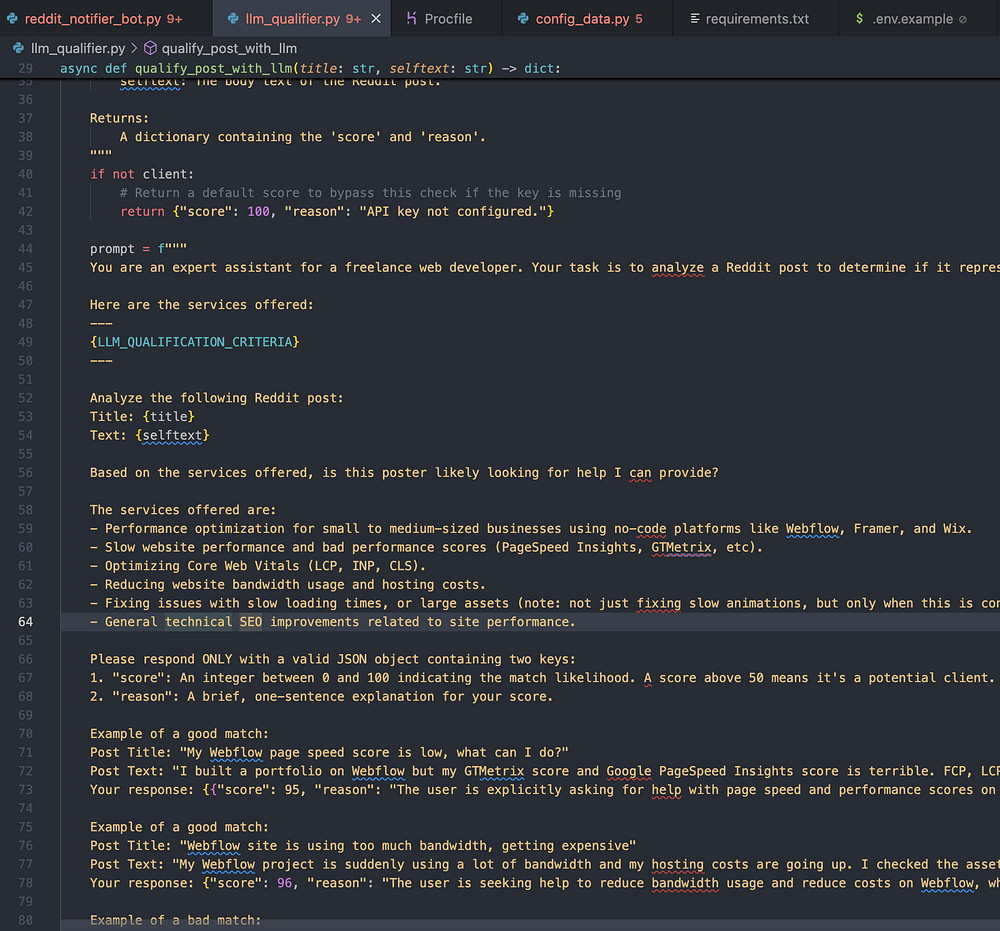Image resolution: width=1000 pixels, height=931 pixels.
Task: Click qualify_post_with_llm breadcrumb symbol
Action: point(229,48)
